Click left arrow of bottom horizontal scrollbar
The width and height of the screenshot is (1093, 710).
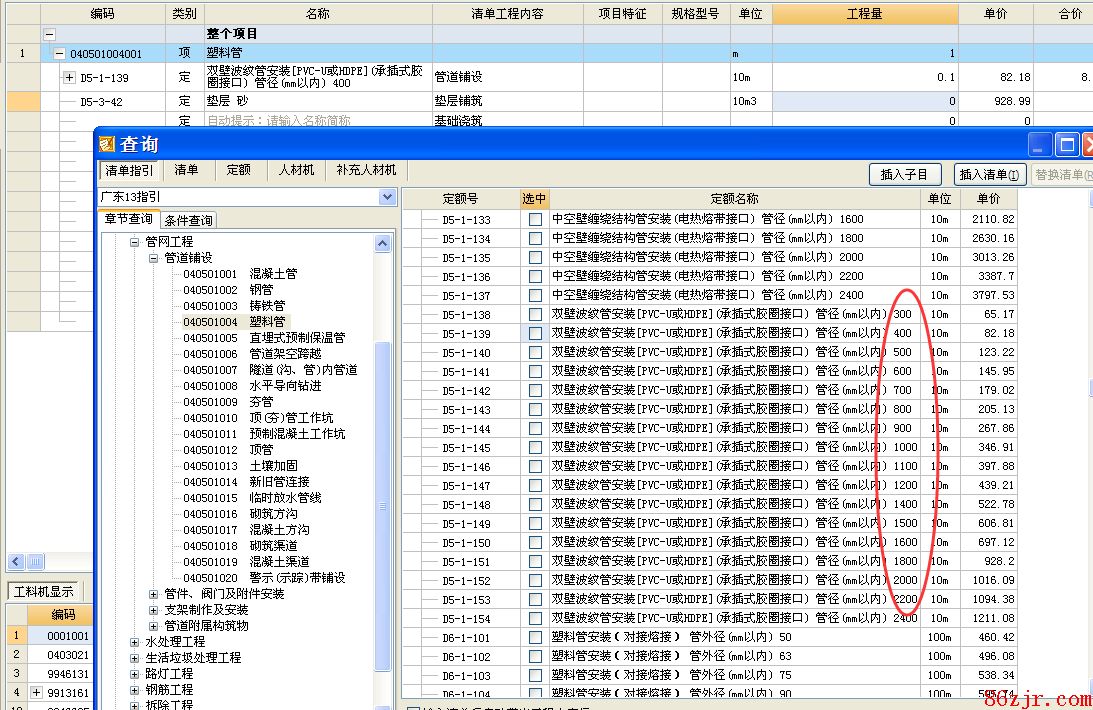click(x=16, y=562)
